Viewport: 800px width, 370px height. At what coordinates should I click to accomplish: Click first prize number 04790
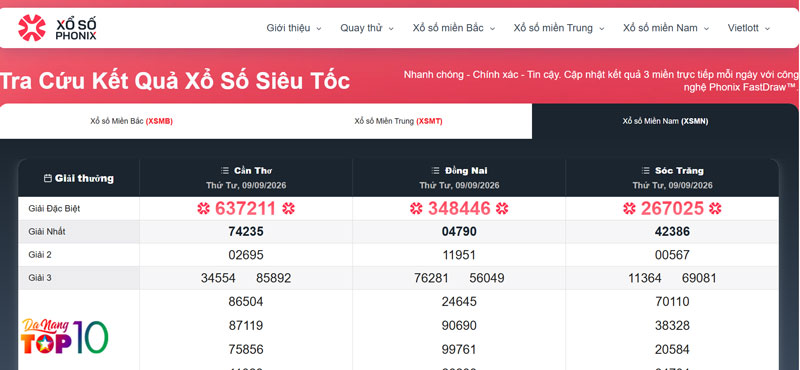[459, 232]
